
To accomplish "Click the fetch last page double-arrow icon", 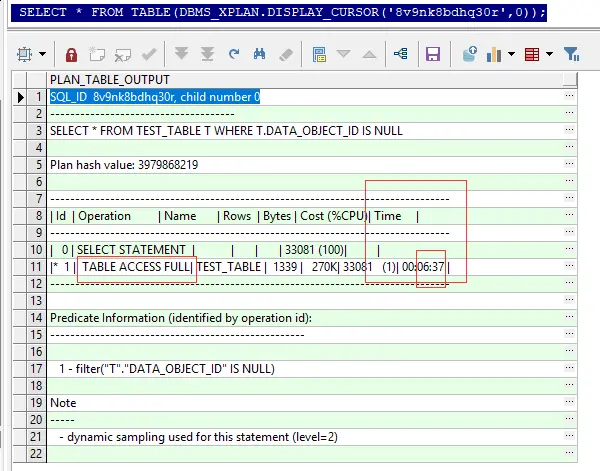I will pyautogui.click(x=207, y=54).
